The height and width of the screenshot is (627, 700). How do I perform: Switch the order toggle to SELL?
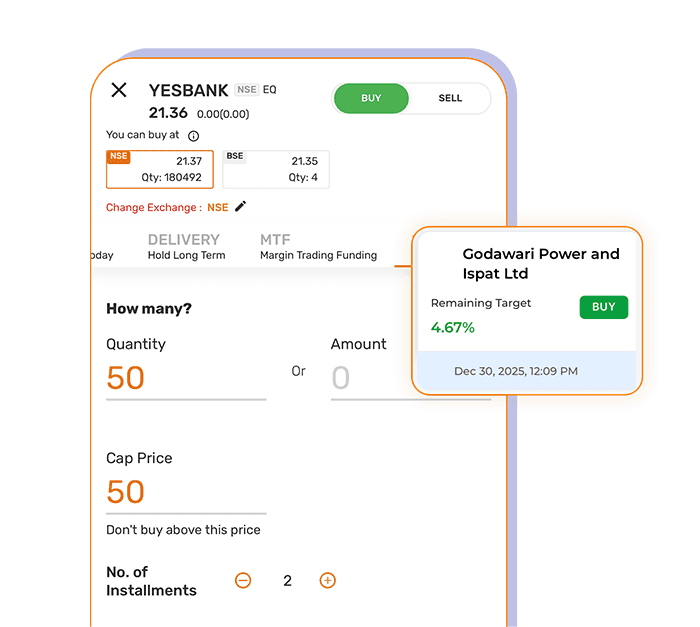click(x=450, y=98)
